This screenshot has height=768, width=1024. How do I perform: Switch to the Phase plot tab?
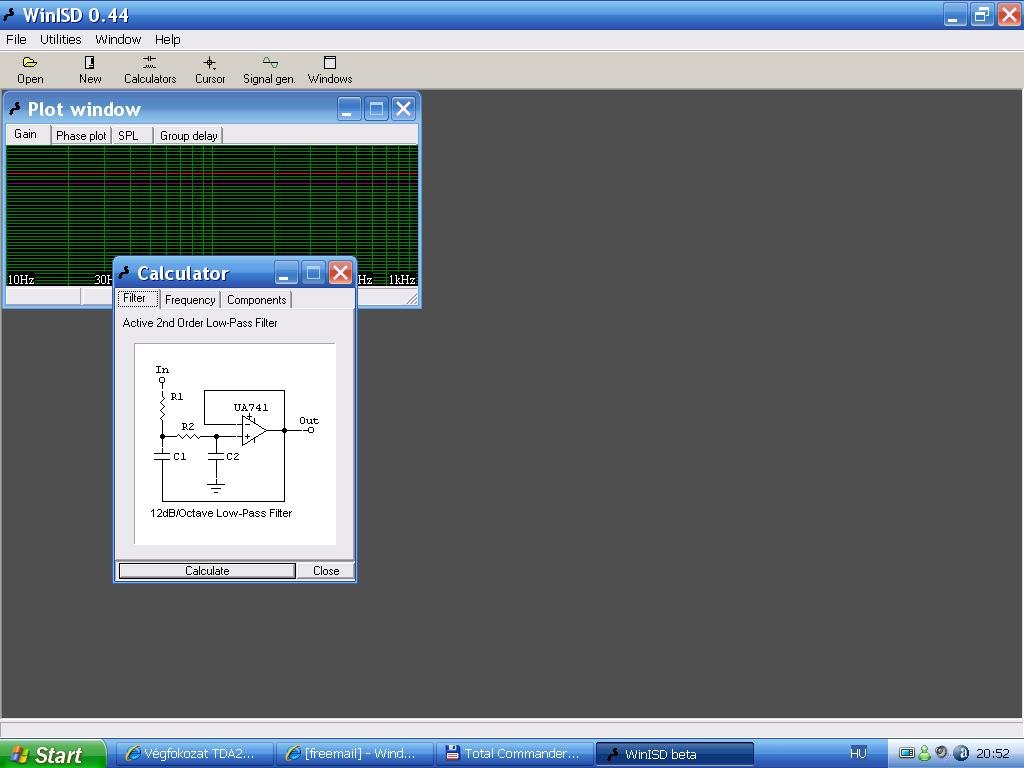tap(81, 136)
